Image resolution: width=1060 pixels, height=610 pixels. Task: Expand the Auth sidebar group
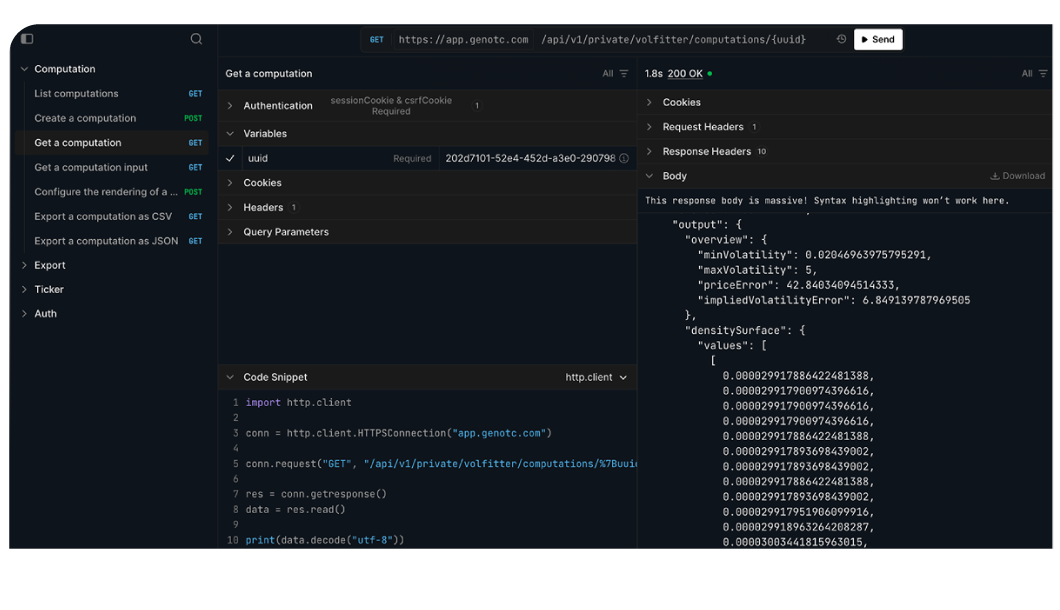(x=24, y=314)
